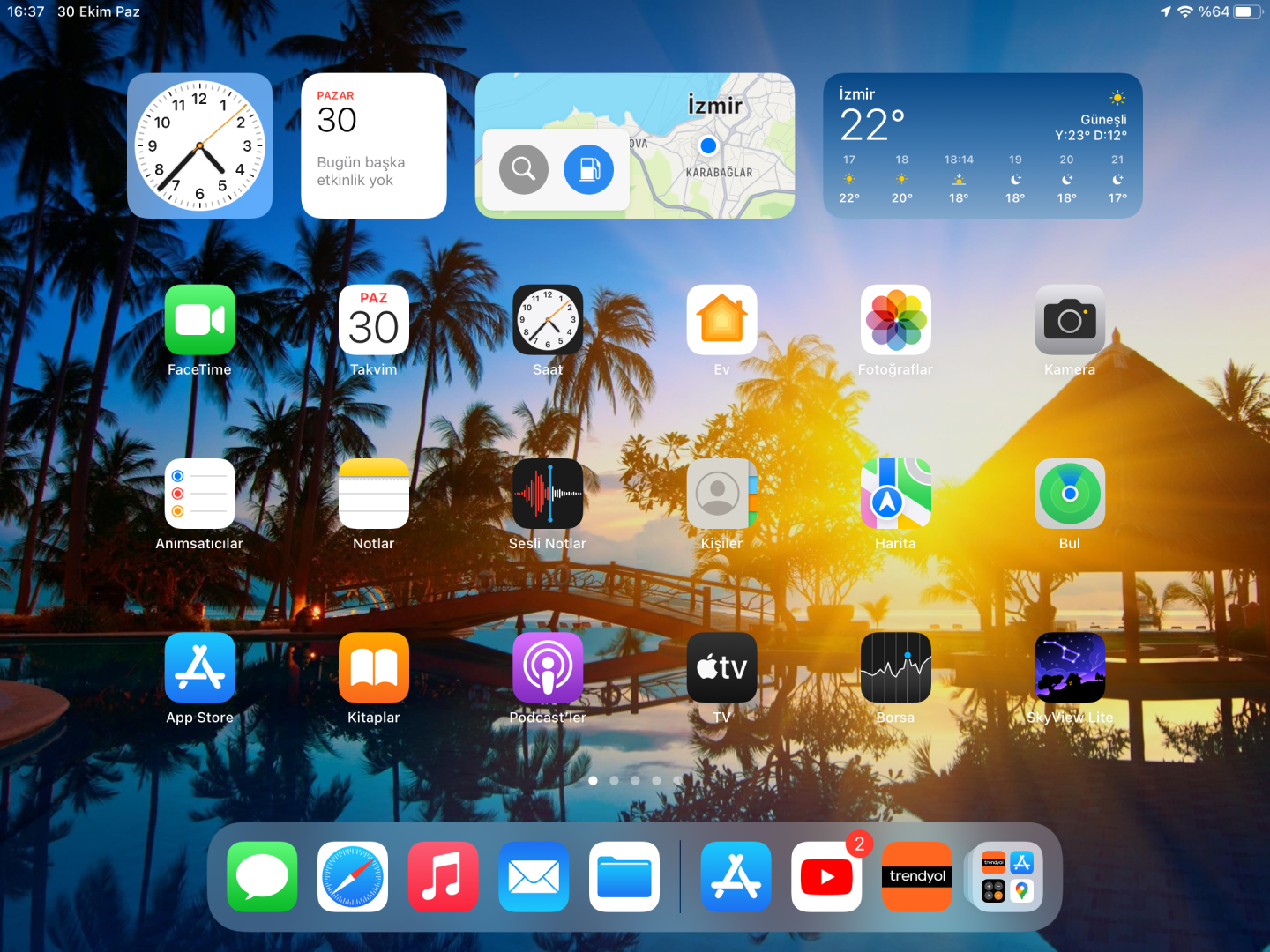
Task: Tap the İzmir label on the map widget
Action: 715,106
